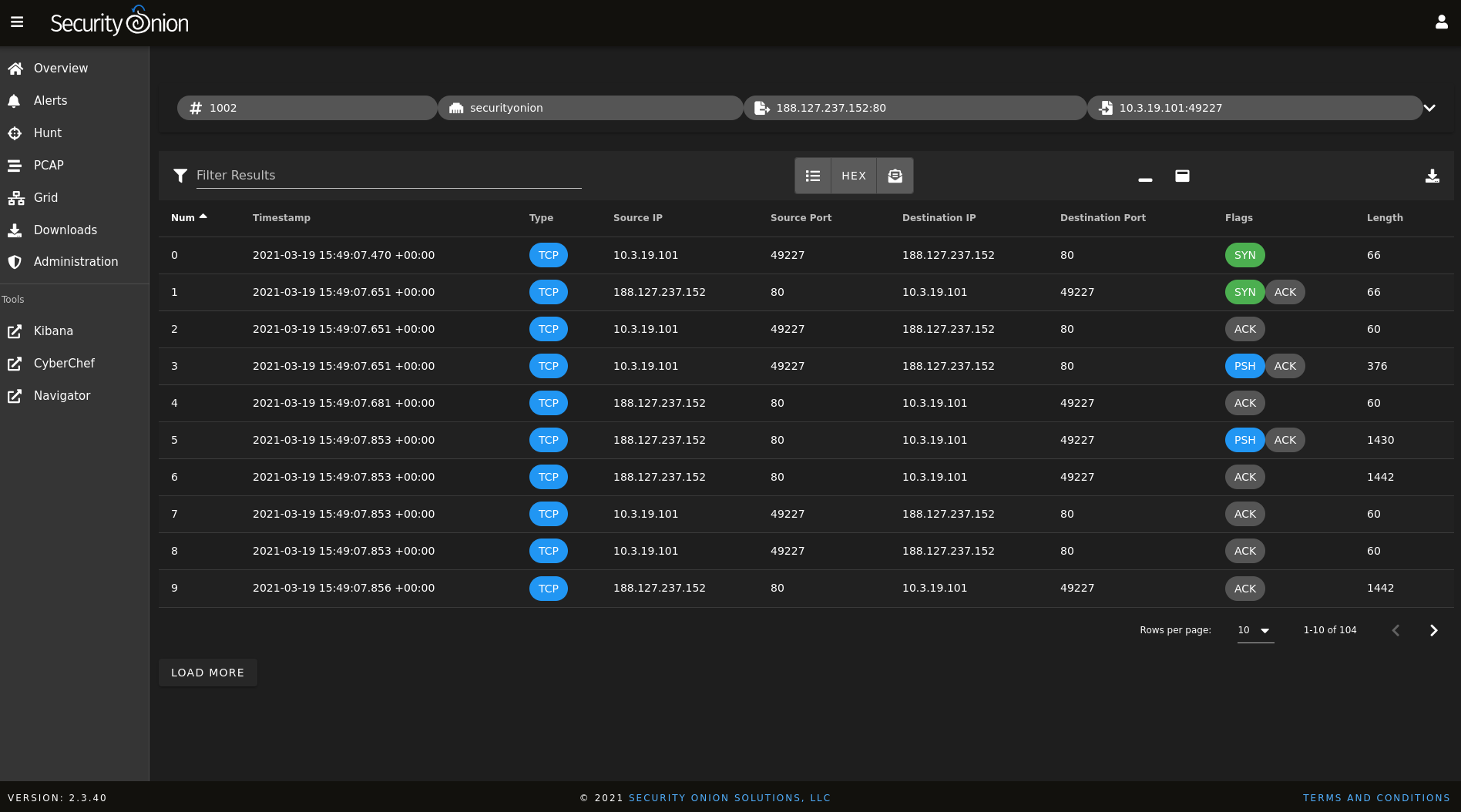
Task: Open the Grid view from sidebar
Action: 45,197
